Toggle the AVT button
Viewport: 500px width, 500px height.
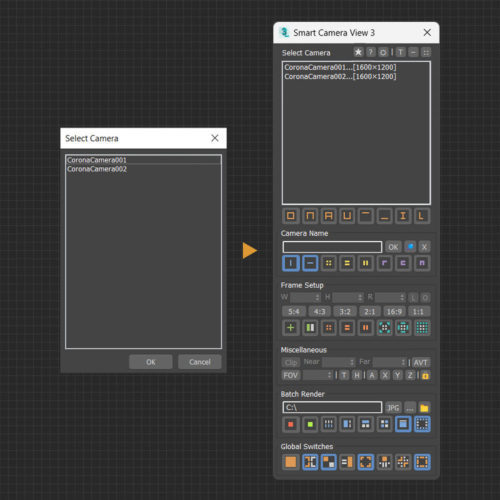[421, 362]
